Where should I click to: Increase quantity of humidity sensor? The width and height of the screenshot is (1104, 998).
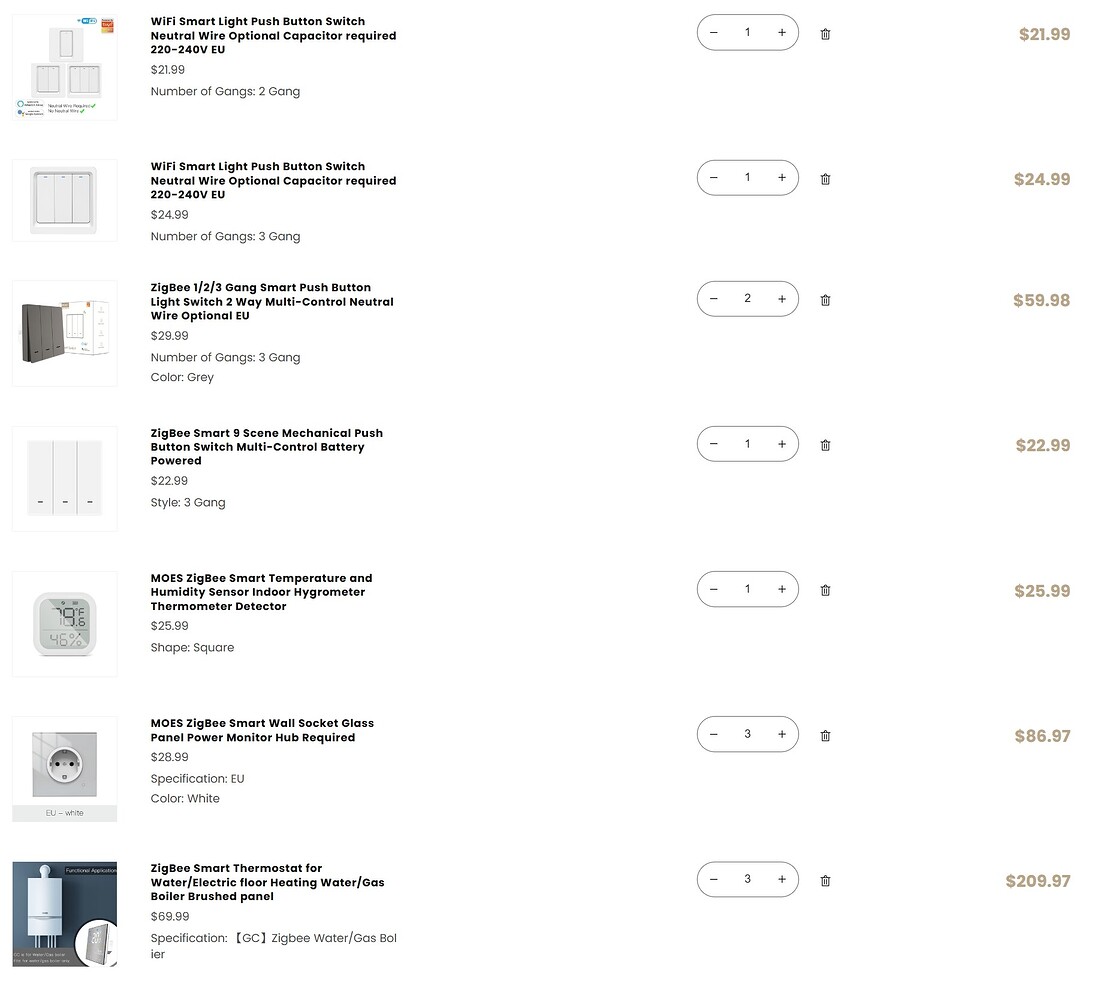pyautogui.click(x=782, y=589)
